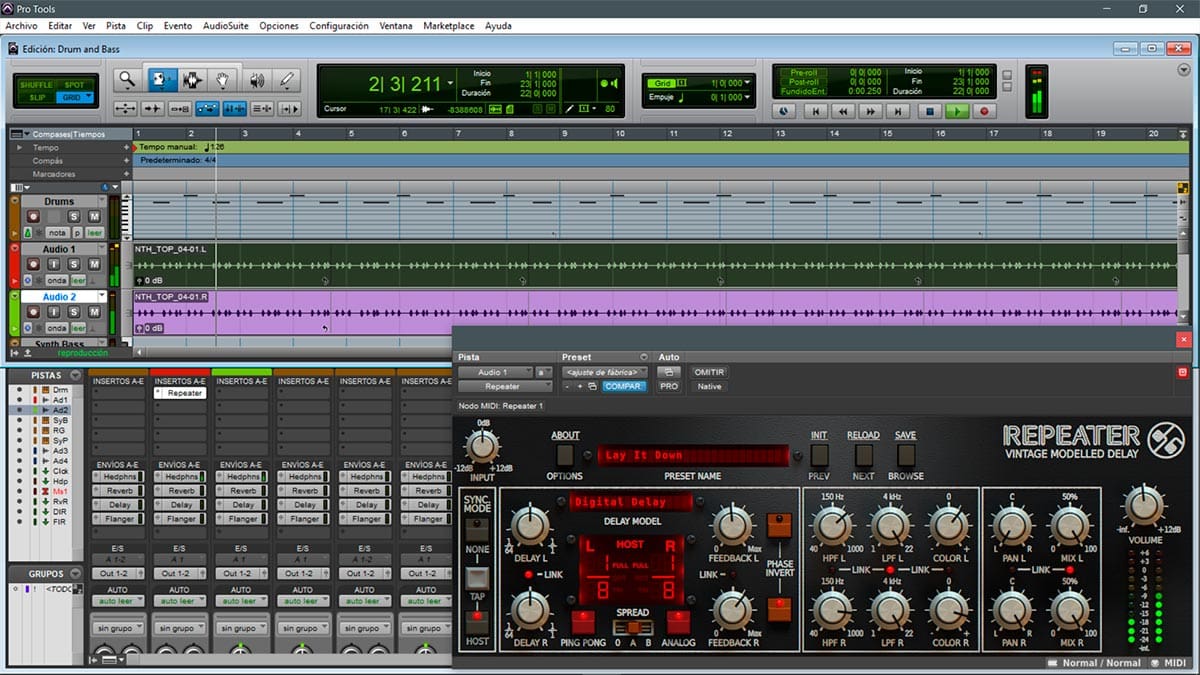Set sync mode to HOST in Repeater
Viewport: 1200px width, 675px height.
point(478,622)
